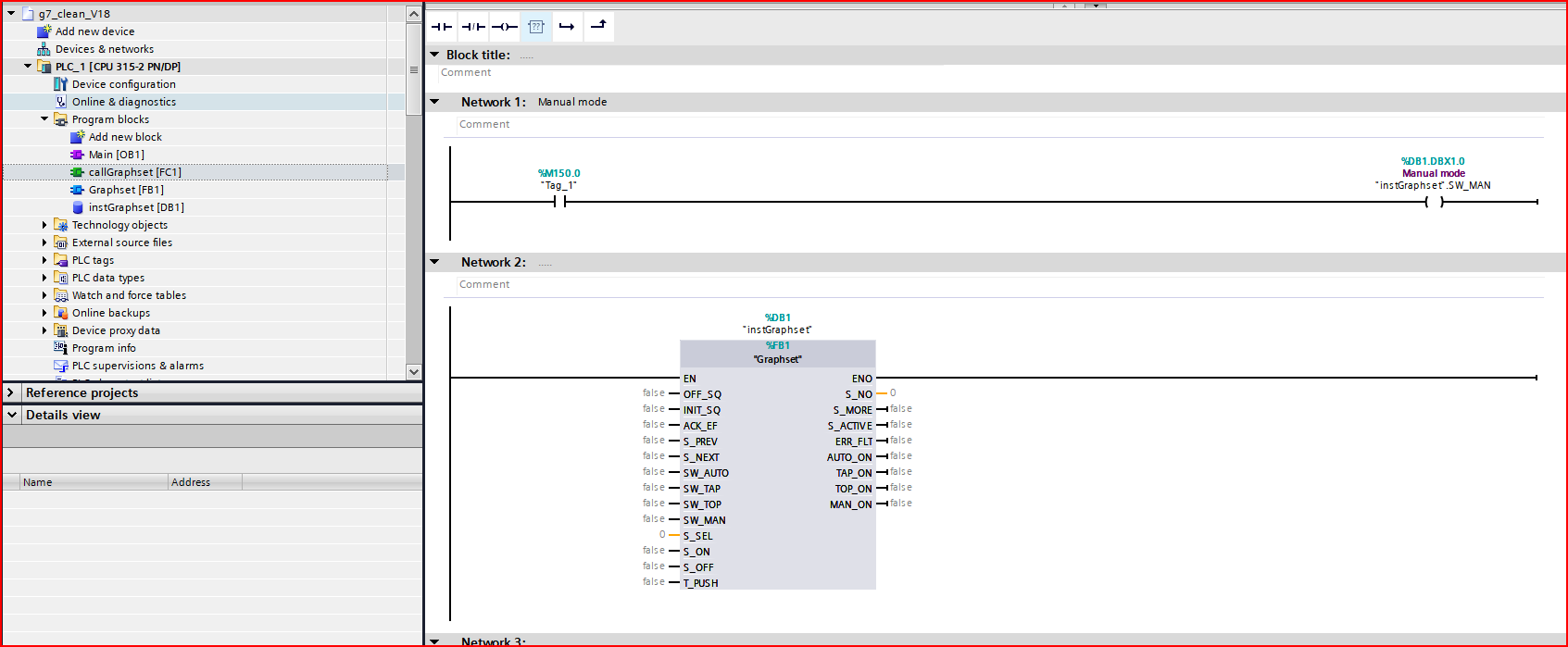Open the Main [OB1] block
This screenshot has width=1568, height=647.
click(116, 155)
